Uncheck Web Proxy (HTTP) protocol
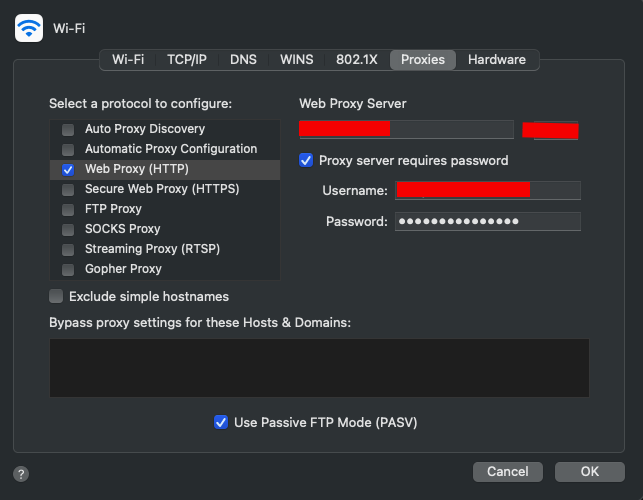 [68, 169]
